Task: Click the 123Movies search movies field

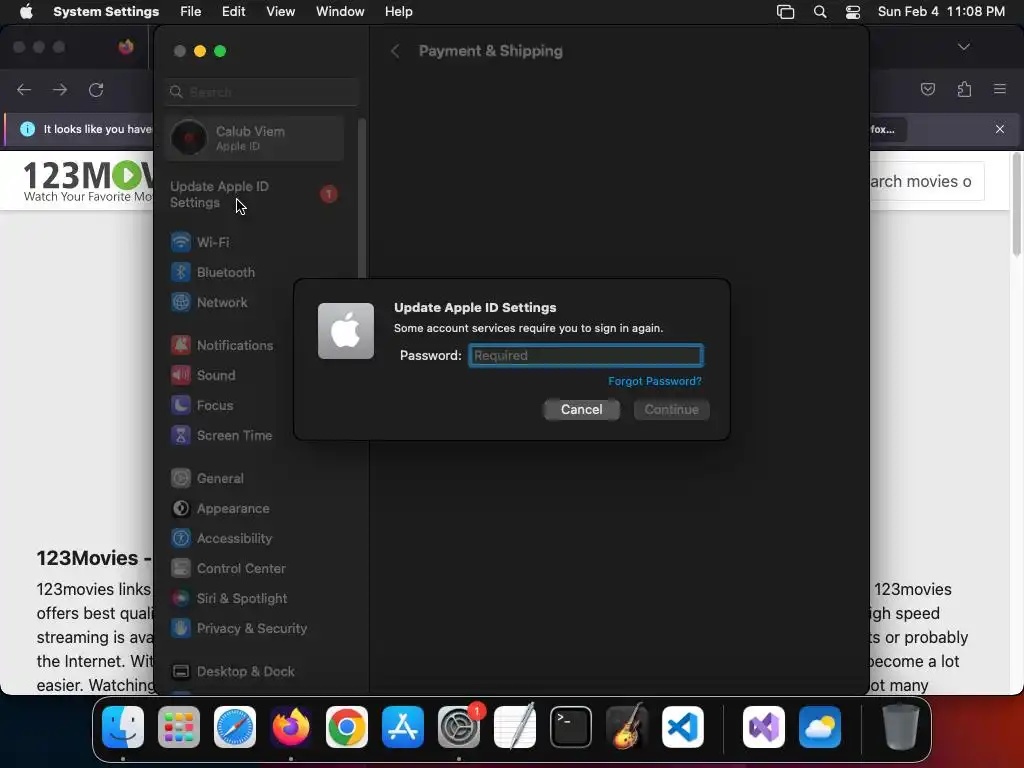Action: click(927, 182)
